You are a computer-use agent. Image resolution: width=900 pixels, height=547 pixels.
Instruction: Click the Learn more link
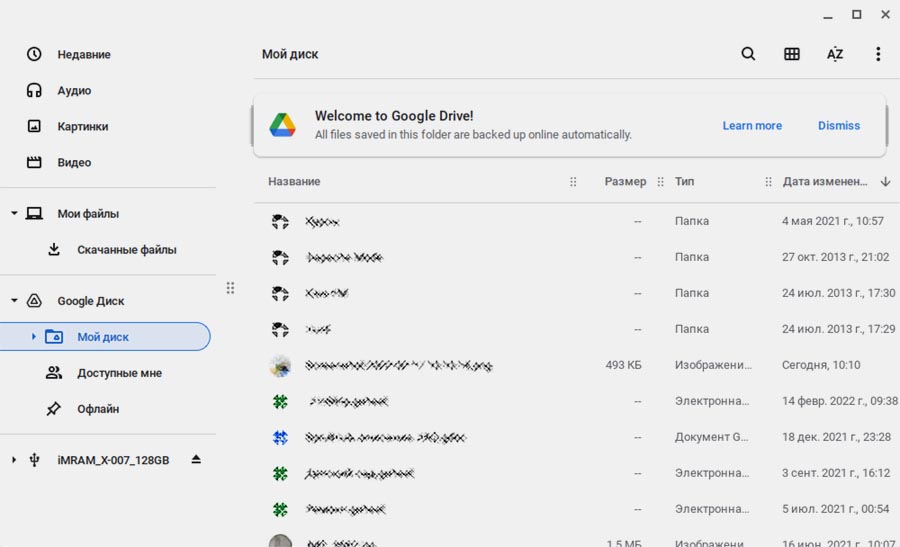[752, 125]
